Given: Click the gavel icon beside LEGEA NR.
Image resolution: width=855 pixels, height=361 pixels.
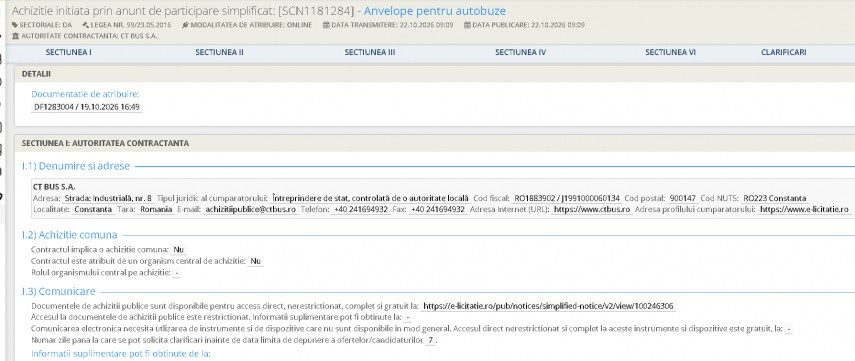Looking at the screenshot, I should point(85,25).
